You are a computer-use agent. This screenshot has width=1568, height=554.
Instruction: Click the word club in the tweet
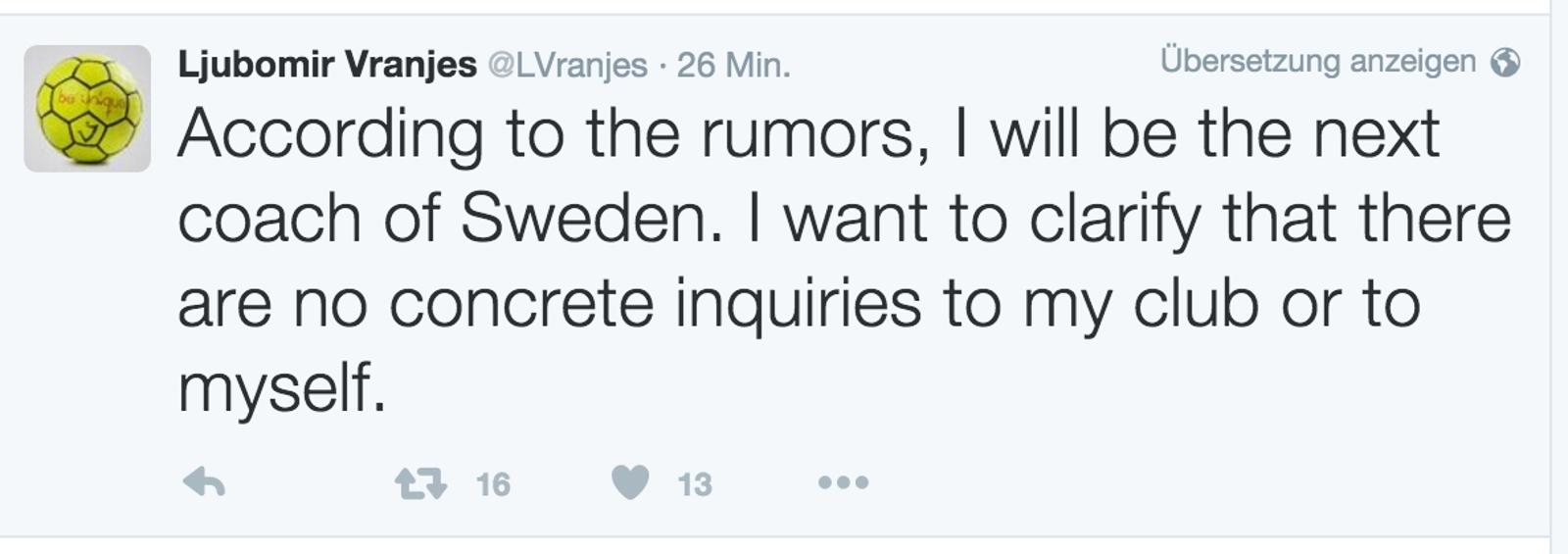1196,304
